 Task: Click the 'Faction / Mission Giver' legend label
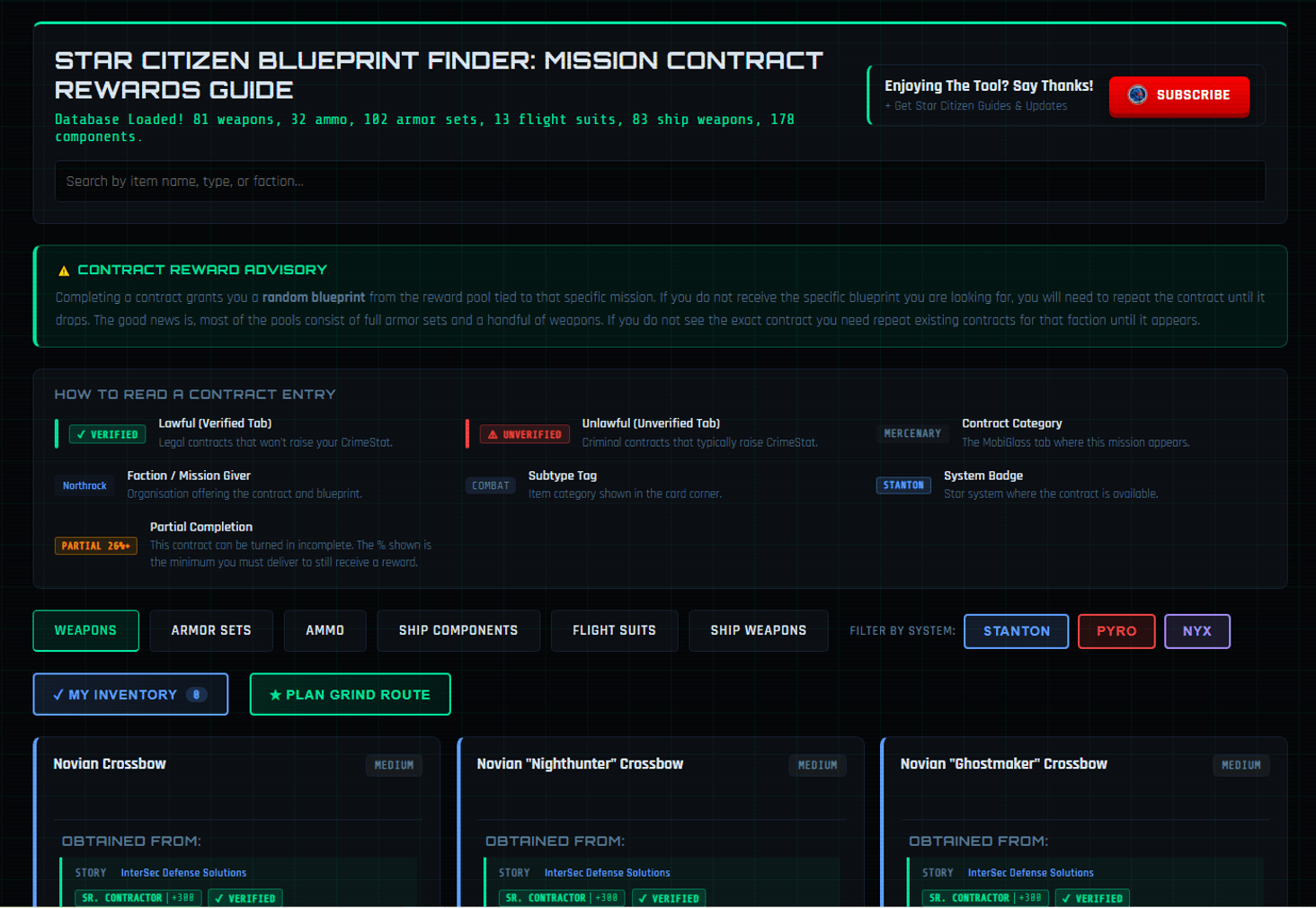189,476
